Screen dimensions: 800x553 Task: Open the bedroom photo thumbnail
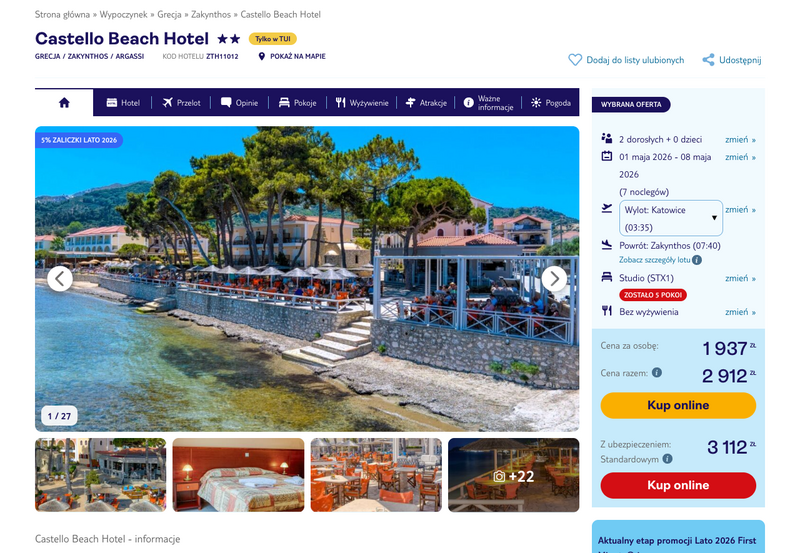238,475
